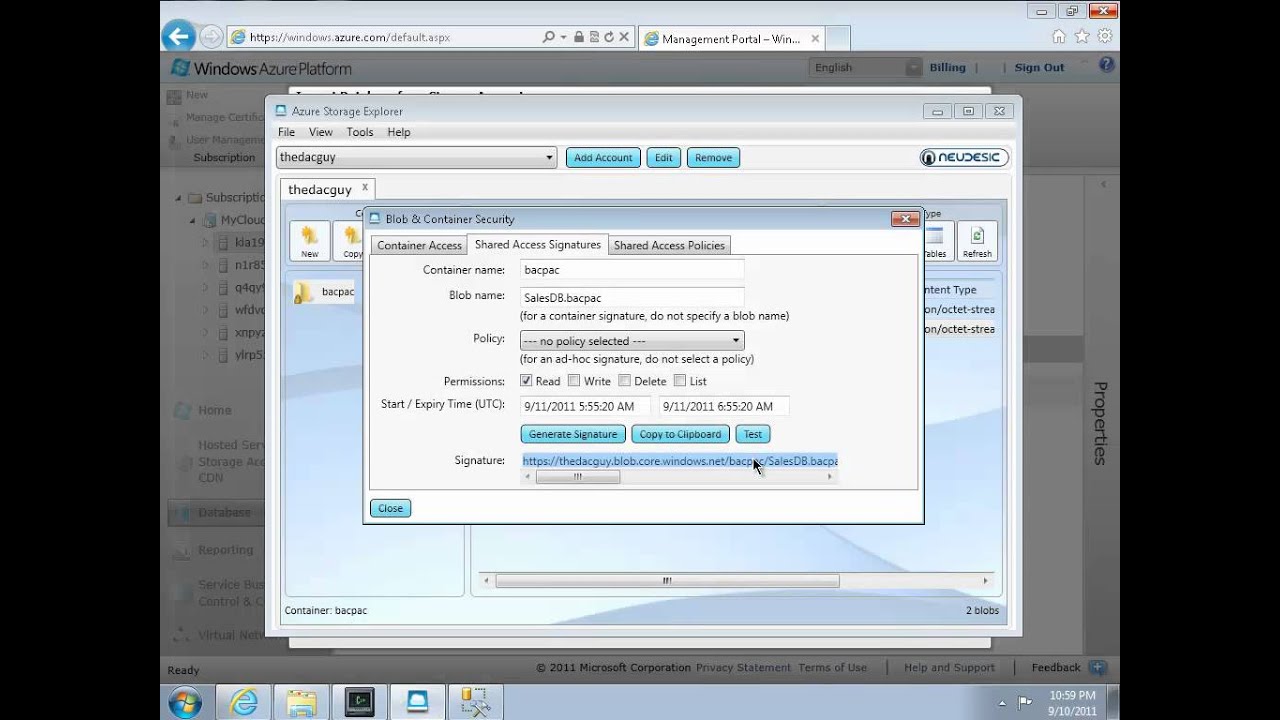The height and width of the screenshot is (720, 1280).
Task: Click the Sign Out link
Action: pyautogui.click(x=1039, y=67)
